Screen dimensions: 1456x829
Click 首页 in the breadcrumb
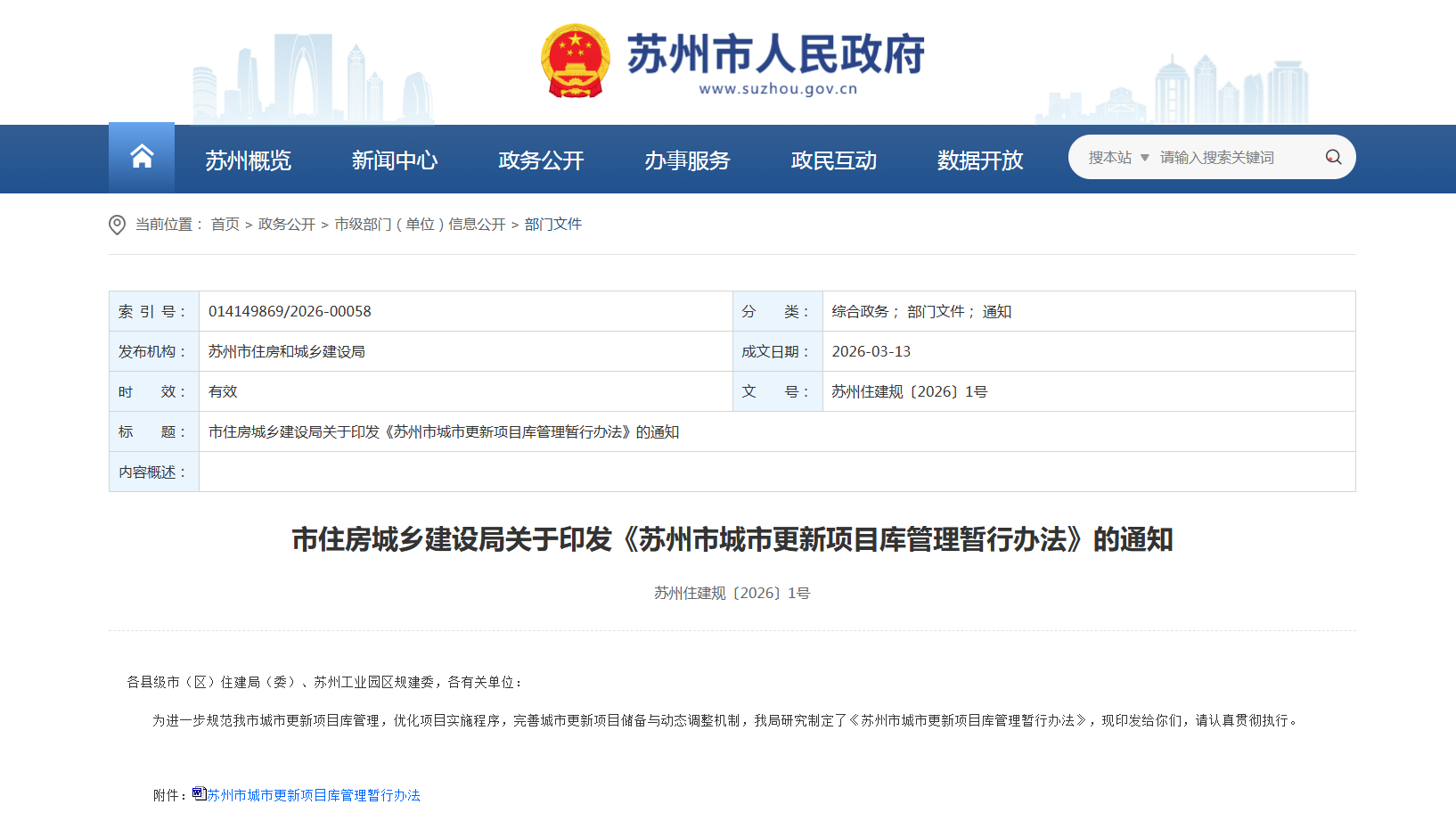[225, 225]
